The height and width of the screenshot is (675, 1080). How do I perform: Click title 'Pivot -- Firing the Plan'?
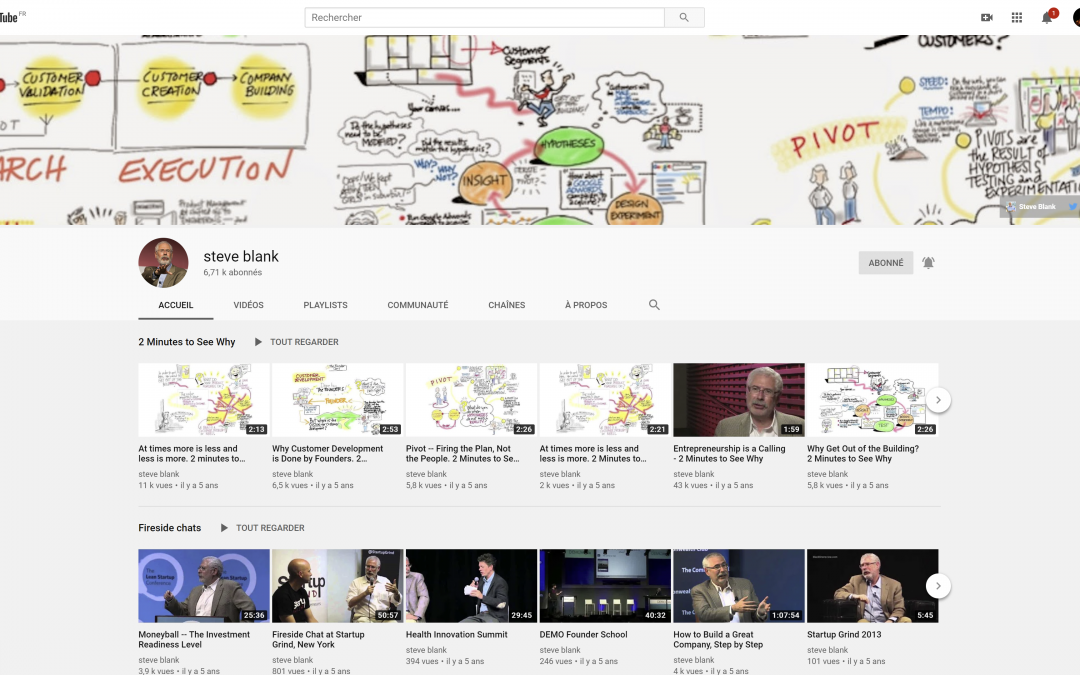click(462, 453)
